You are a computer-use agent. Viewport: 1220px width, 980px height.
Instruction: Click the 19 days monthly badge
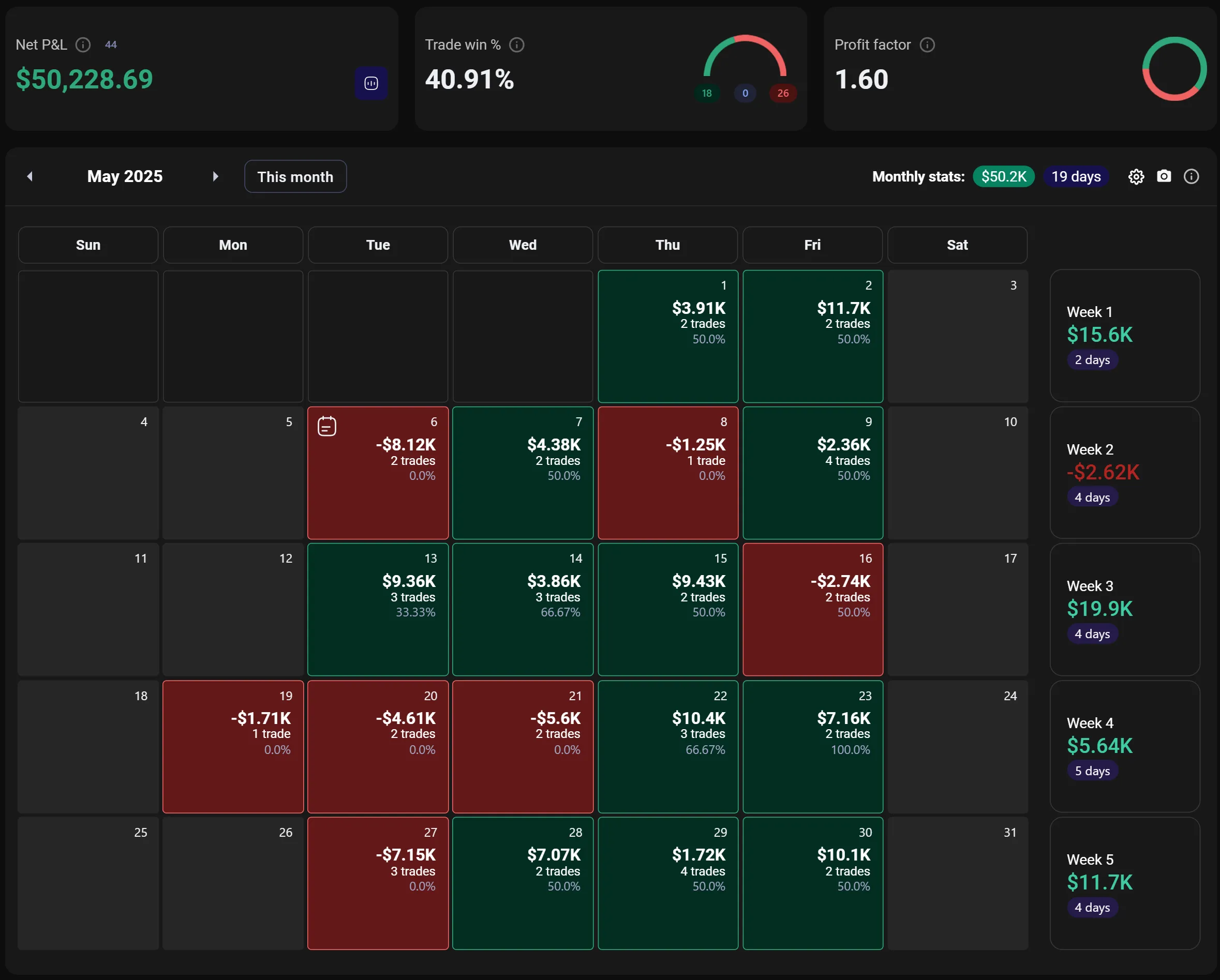tap(1076, 177)
